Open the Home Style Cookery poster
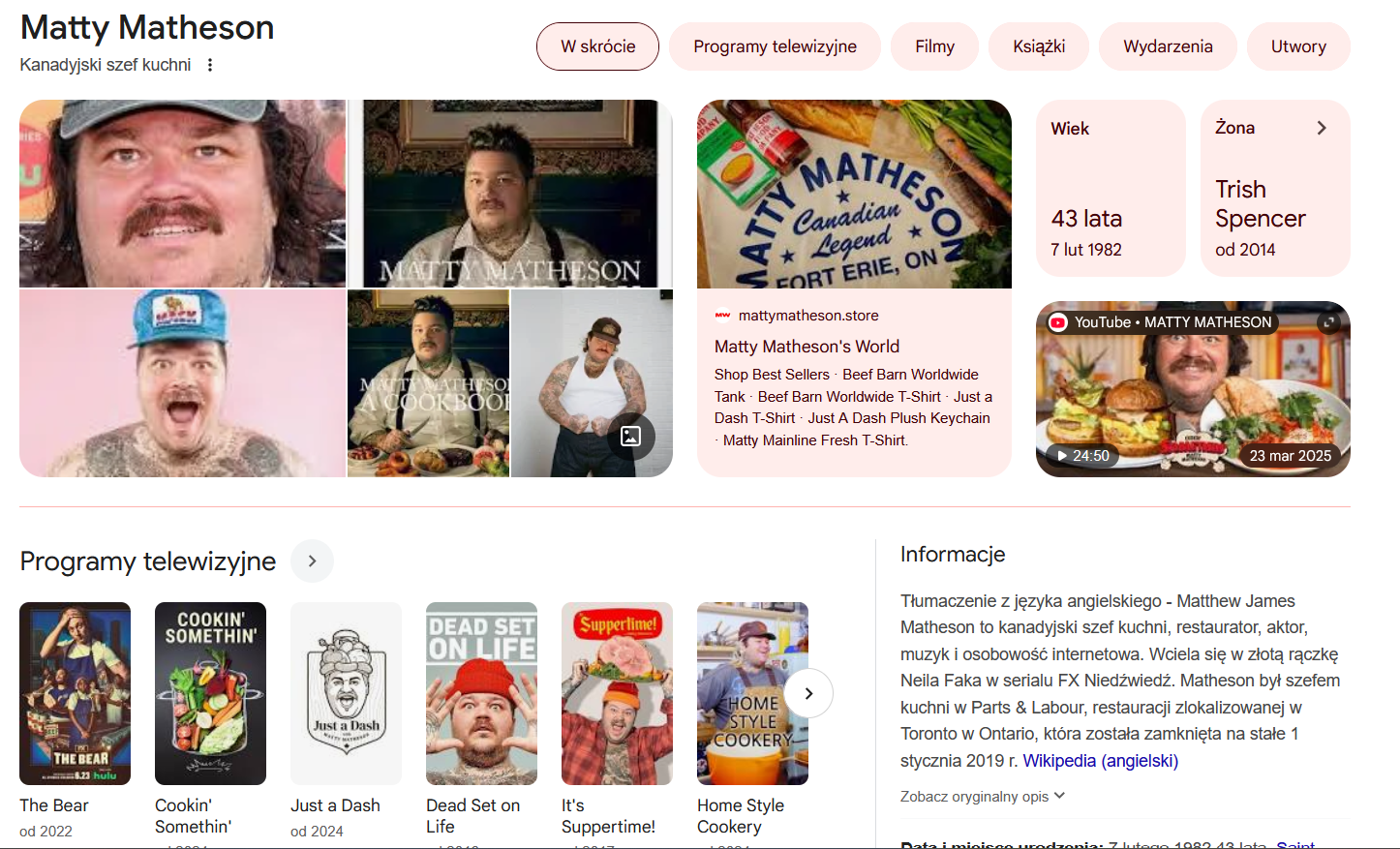This screenshot has width=1400, height=849. pos(752,693)
